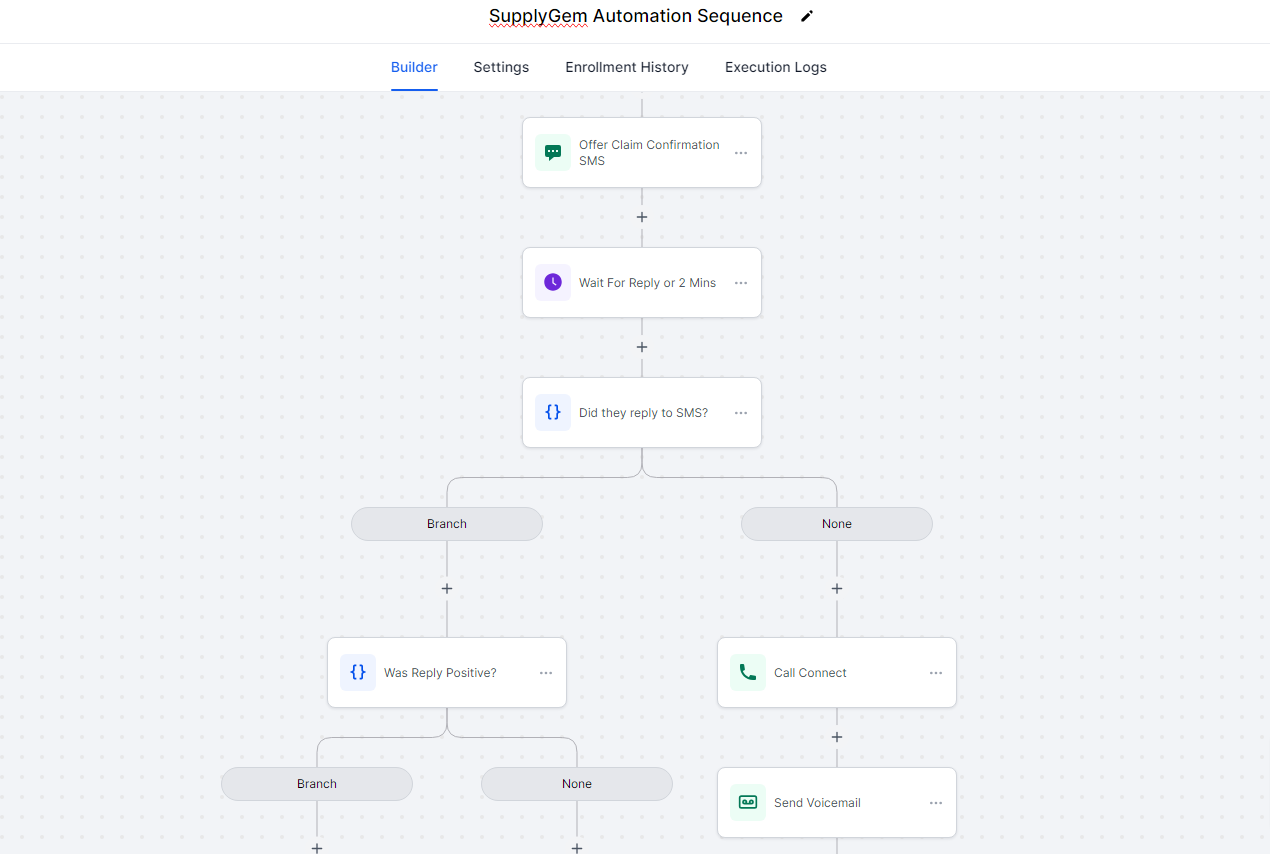The height and width of the screenshot is (854, 1270).
Task: Click the purple clock wait icon
Action: [552, 283]
